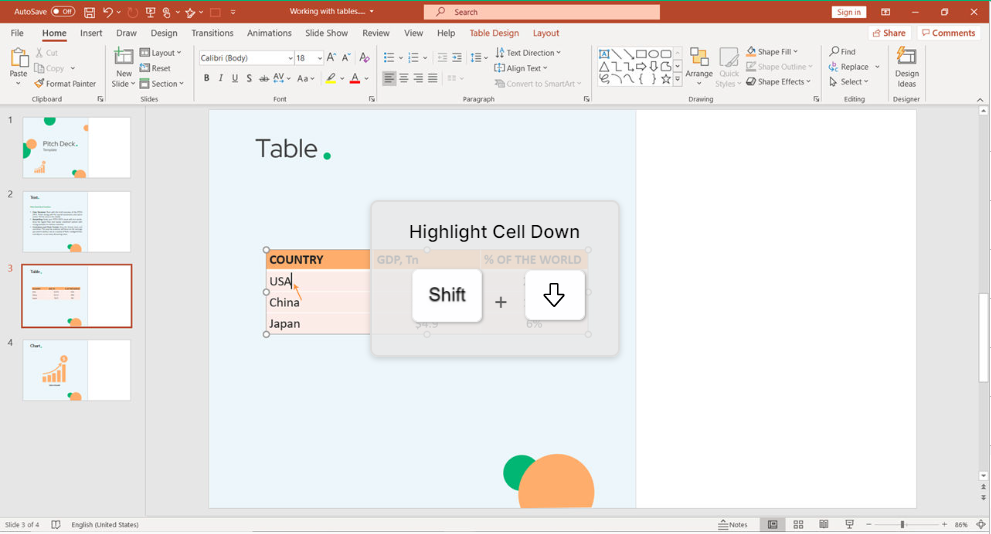
Task: Click spell check icon in status bar
Action: (56, 525)
